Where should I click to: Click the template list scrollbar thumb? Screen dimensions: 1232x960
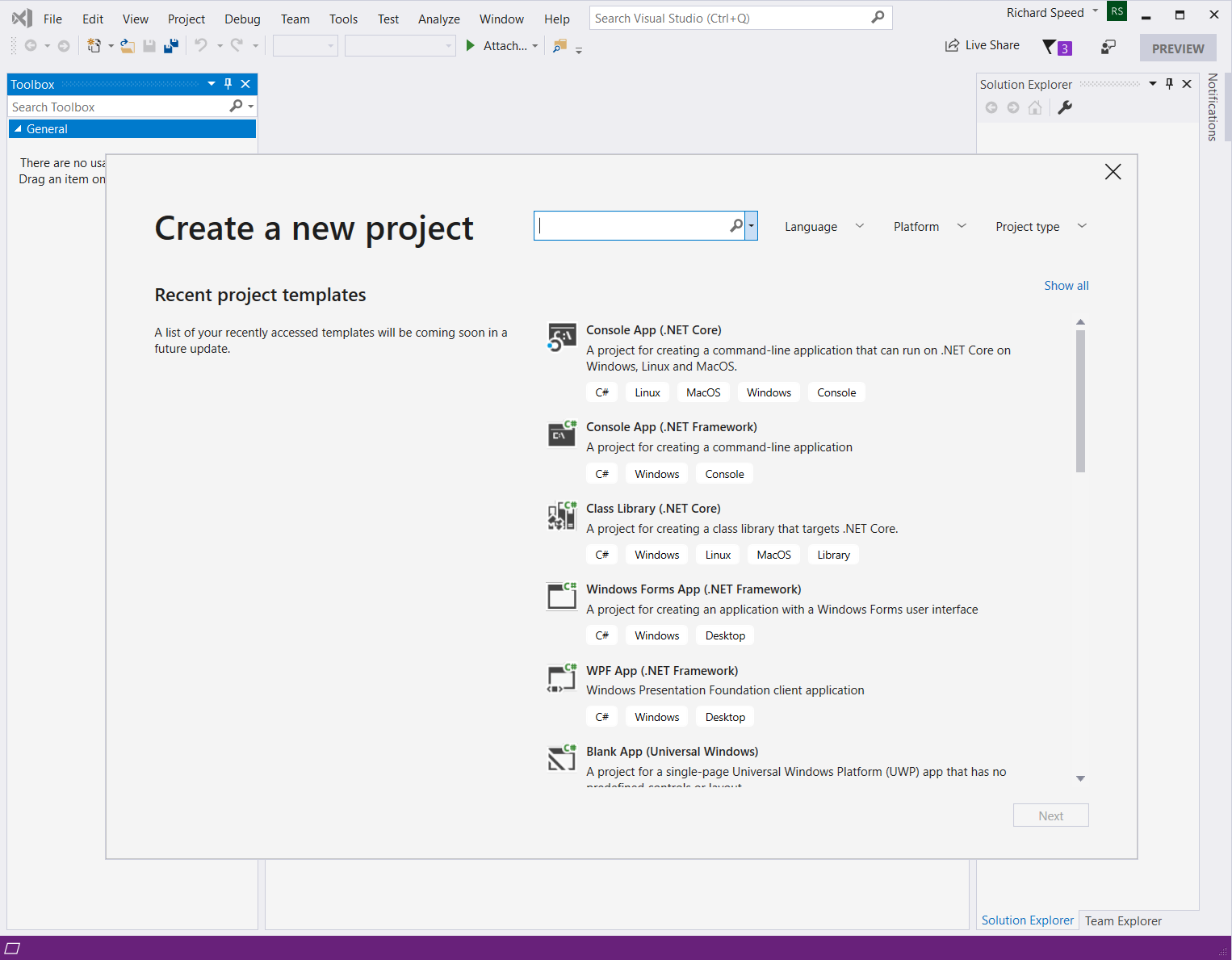click(x=1080, y=400)
